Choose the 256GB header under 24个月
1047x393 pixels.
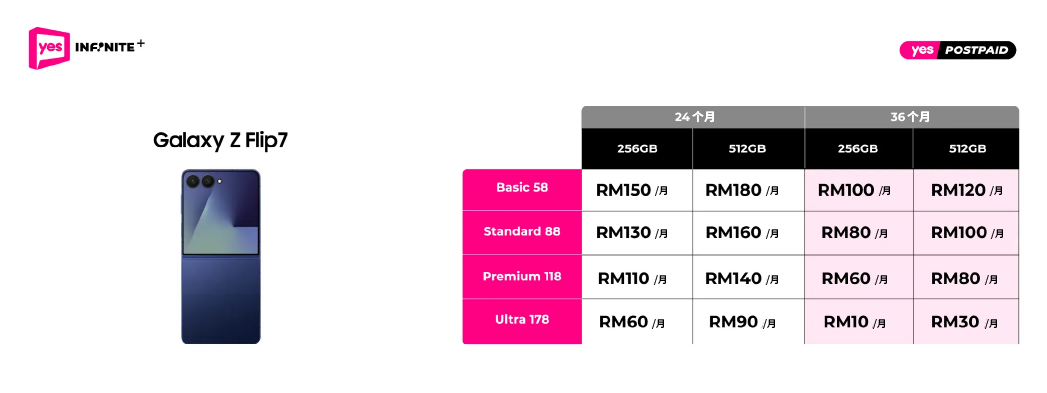(x=637, y=148)
